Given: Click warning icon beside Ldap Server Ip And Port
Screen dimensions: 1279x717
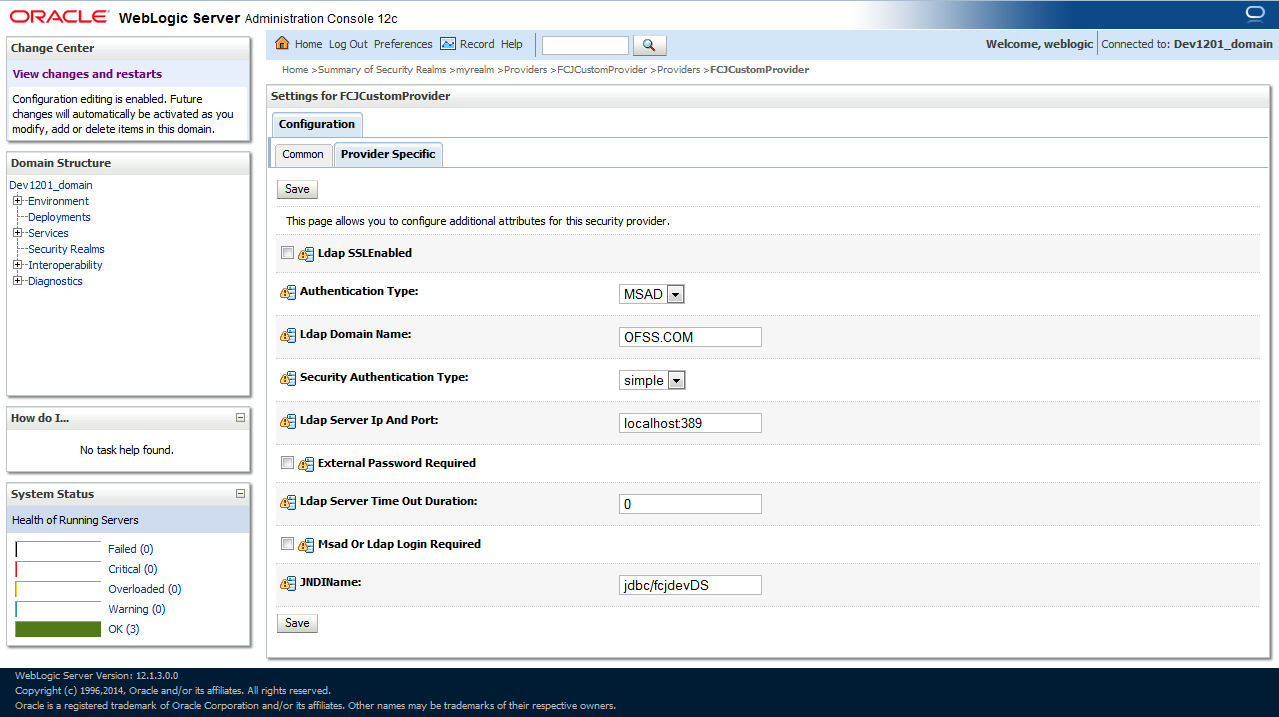Looking at the screenshot, I should click(x=288, y=421).
